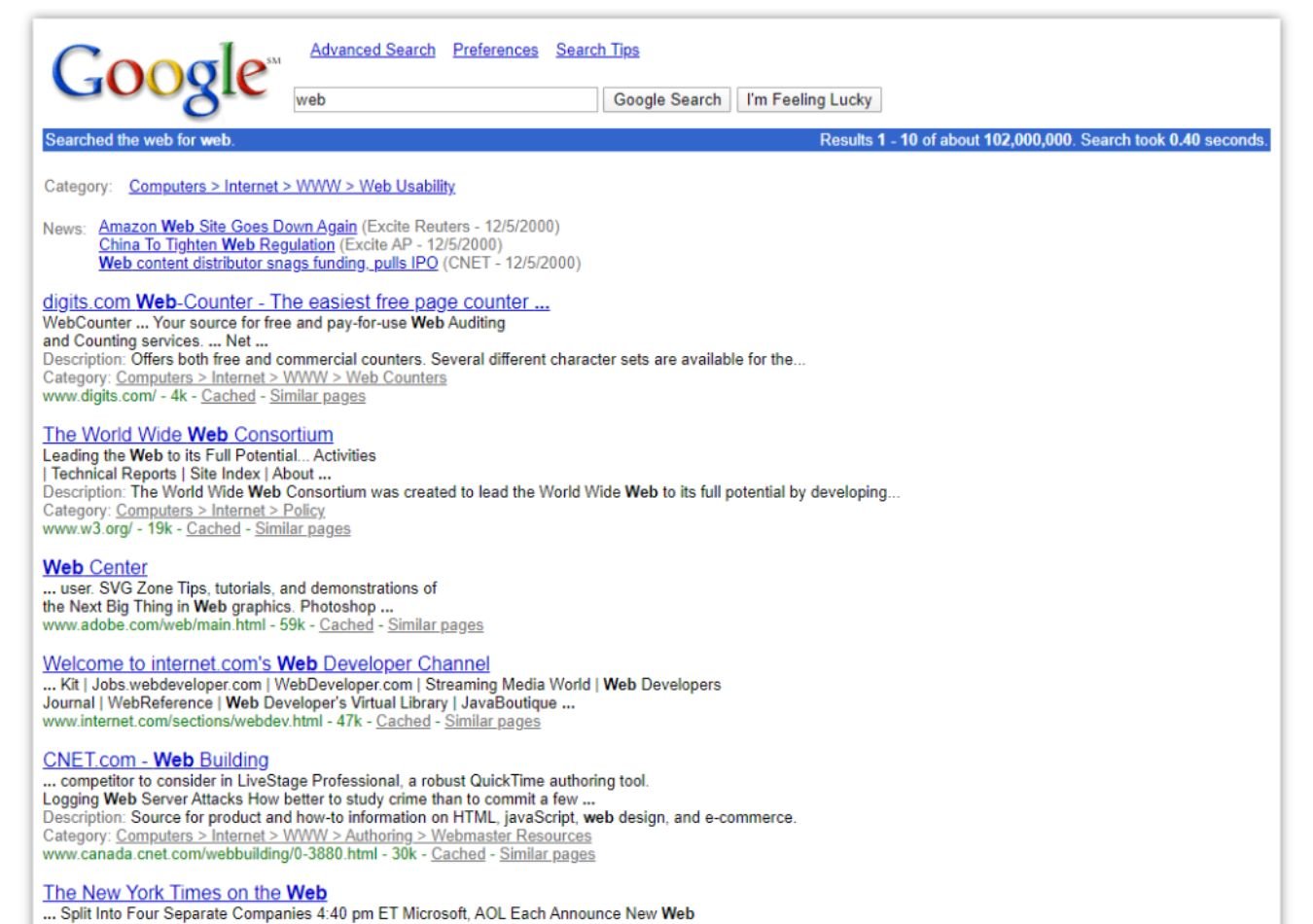This screenshot has height=924, width=1313.
Task: Open The New York Times on the Web
Action: click(185, 893)
